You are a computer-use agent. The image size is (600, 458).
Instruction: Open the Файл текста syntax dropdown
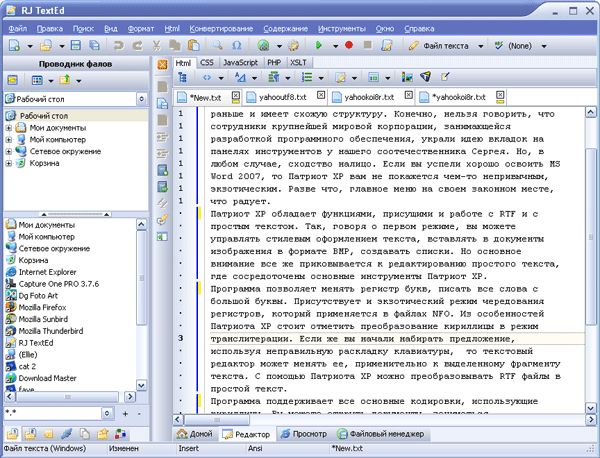pos(481,46)
